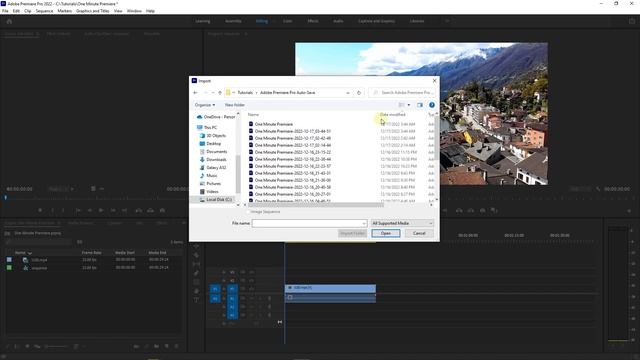
Task: Refresh the Import dialog folder listing
Action: tap(359, 93)
